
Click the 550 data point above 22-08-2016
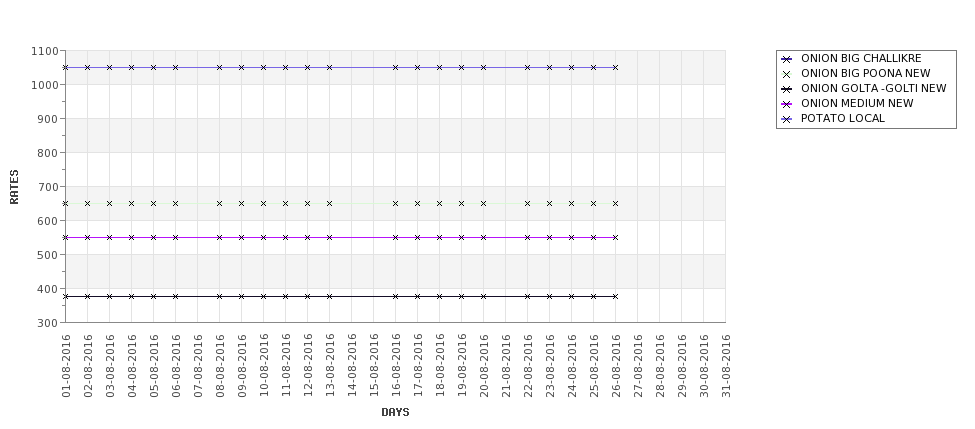[x=527, y=238]
